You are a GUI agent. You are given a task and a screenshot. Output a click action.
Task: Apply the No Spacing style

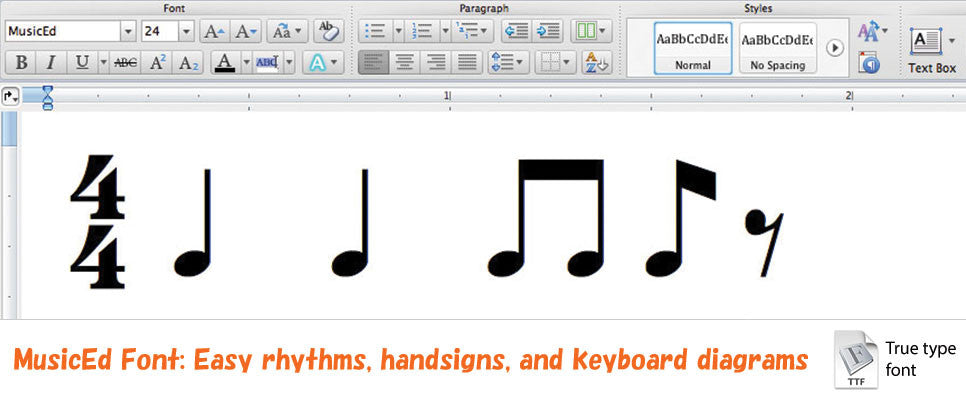pos(776,47)
